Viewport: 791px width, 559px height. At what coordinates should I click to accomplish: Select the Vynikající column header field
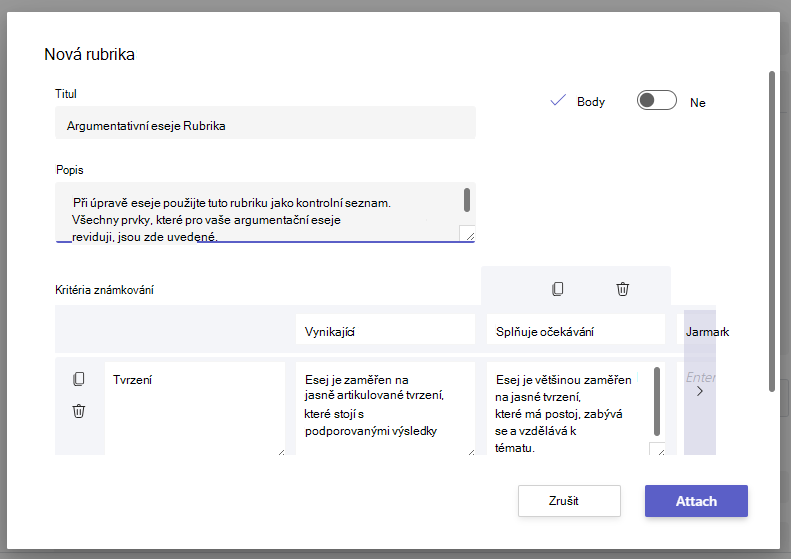385,329
